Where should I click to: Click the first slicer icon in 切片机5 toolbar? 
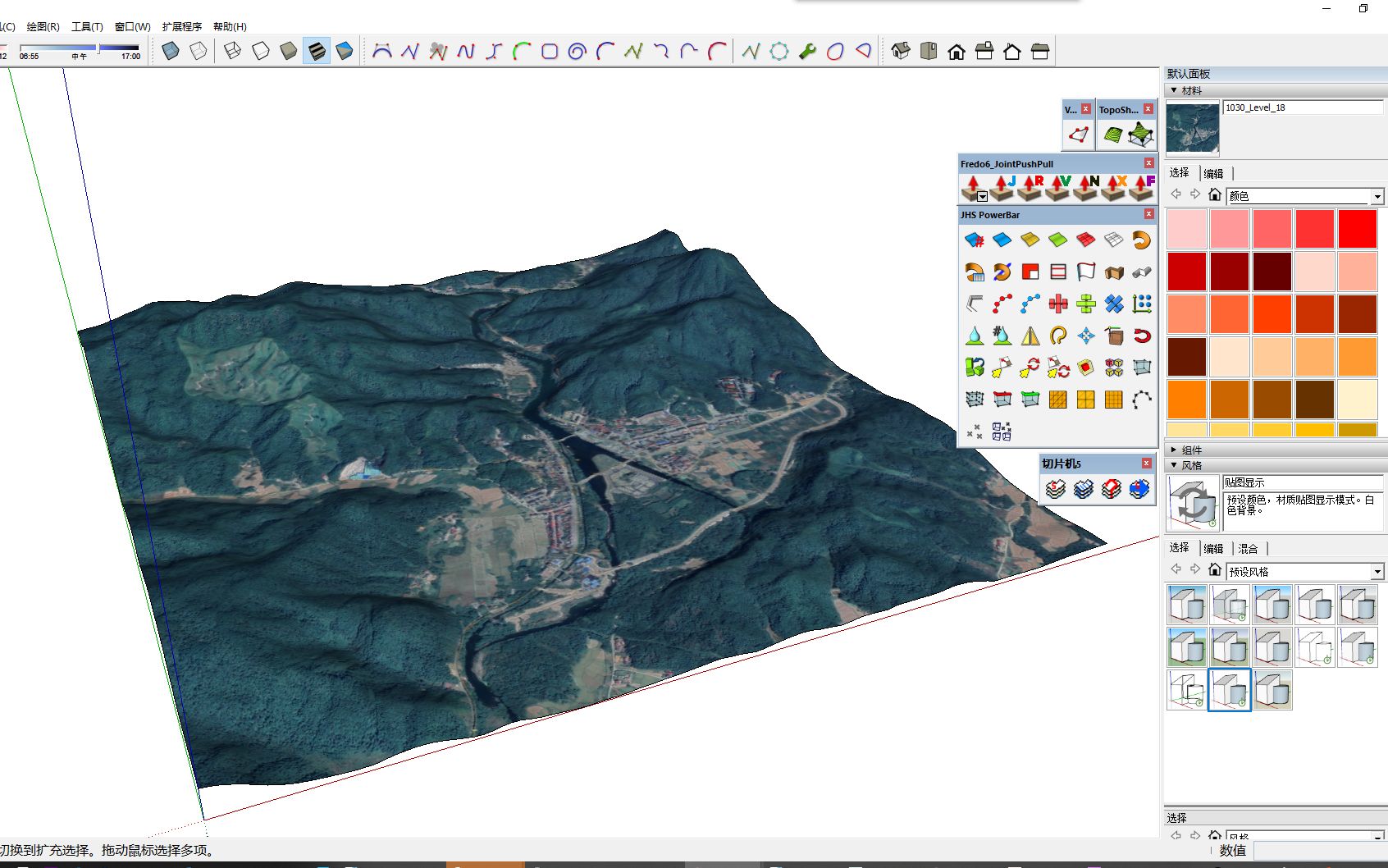point(1056,490)
